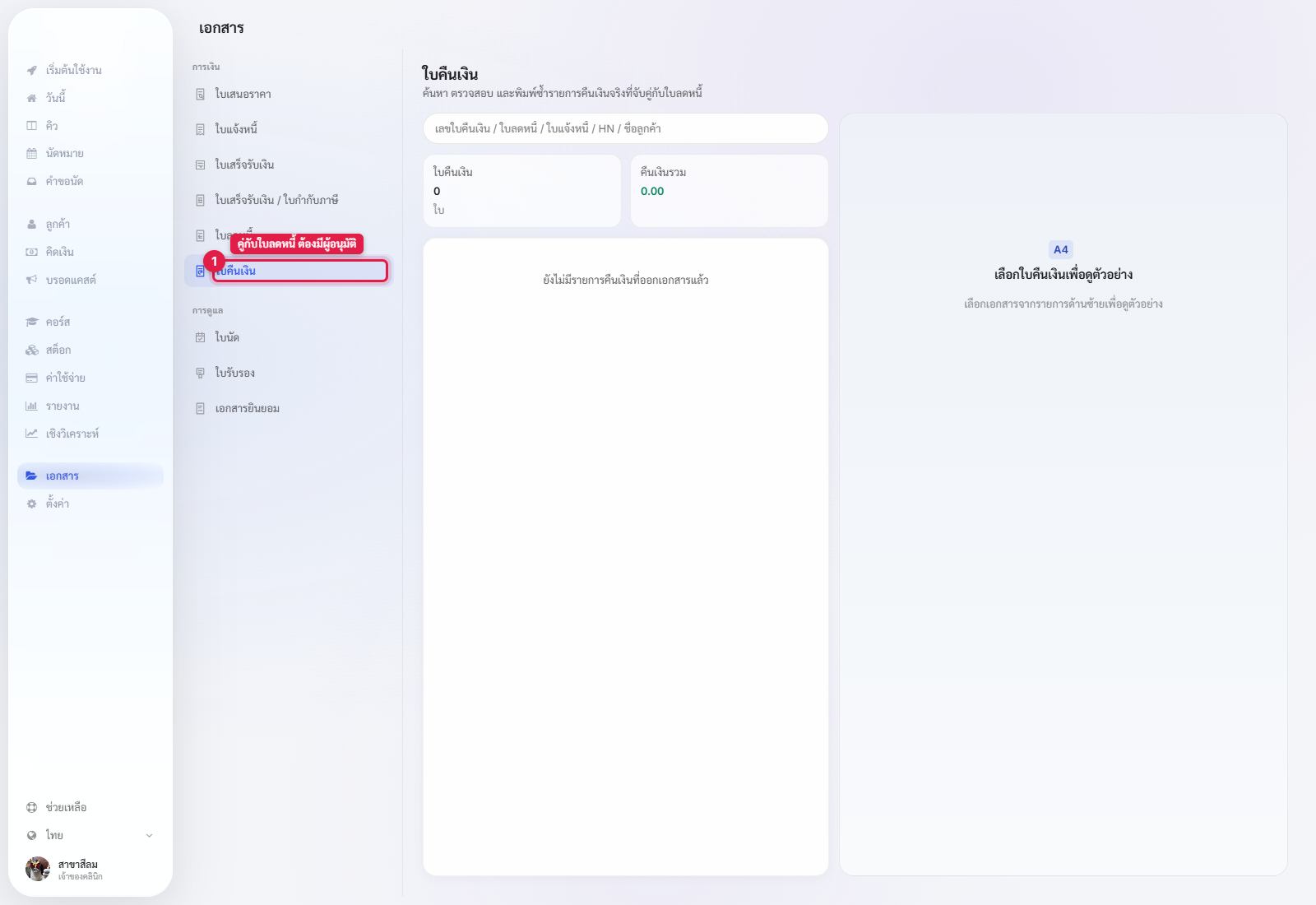1316x905 pixels.
Task: Expand the ไทย language dropdown chevron
Action: click(x=149, y=836)
